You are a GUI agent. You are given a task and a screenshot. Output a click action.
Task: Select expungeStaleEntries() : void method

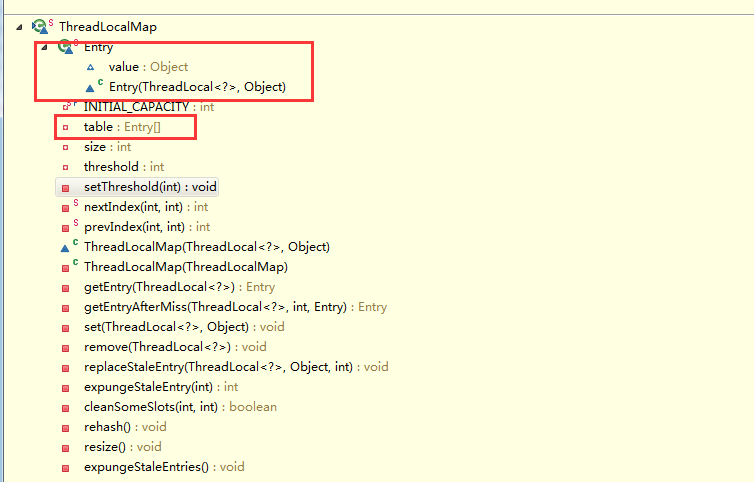[x=164, y=467]
